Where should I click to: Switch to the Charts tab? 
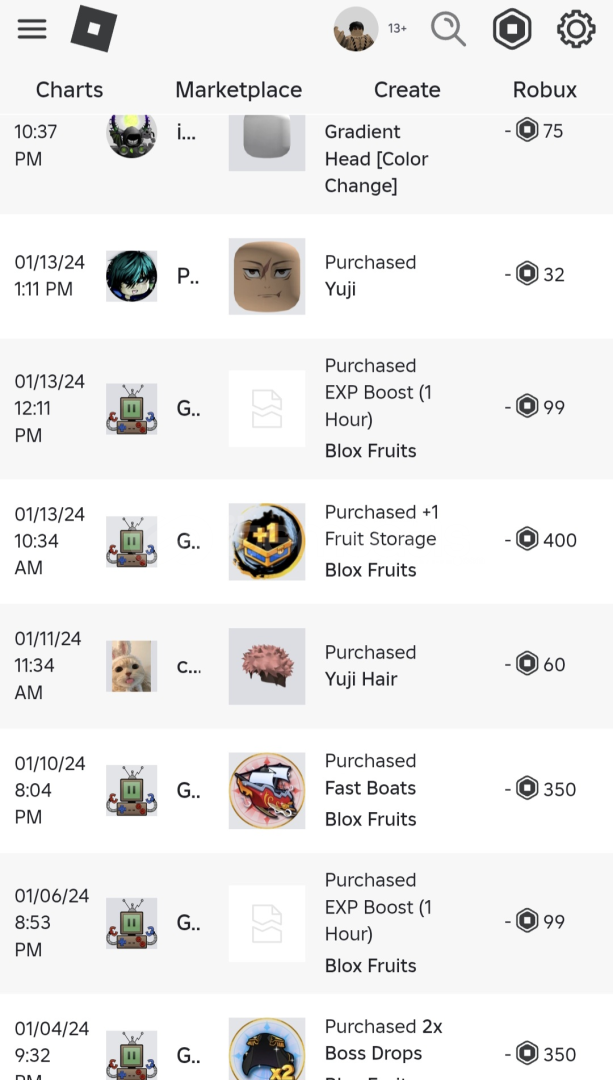tap(69, 90)
